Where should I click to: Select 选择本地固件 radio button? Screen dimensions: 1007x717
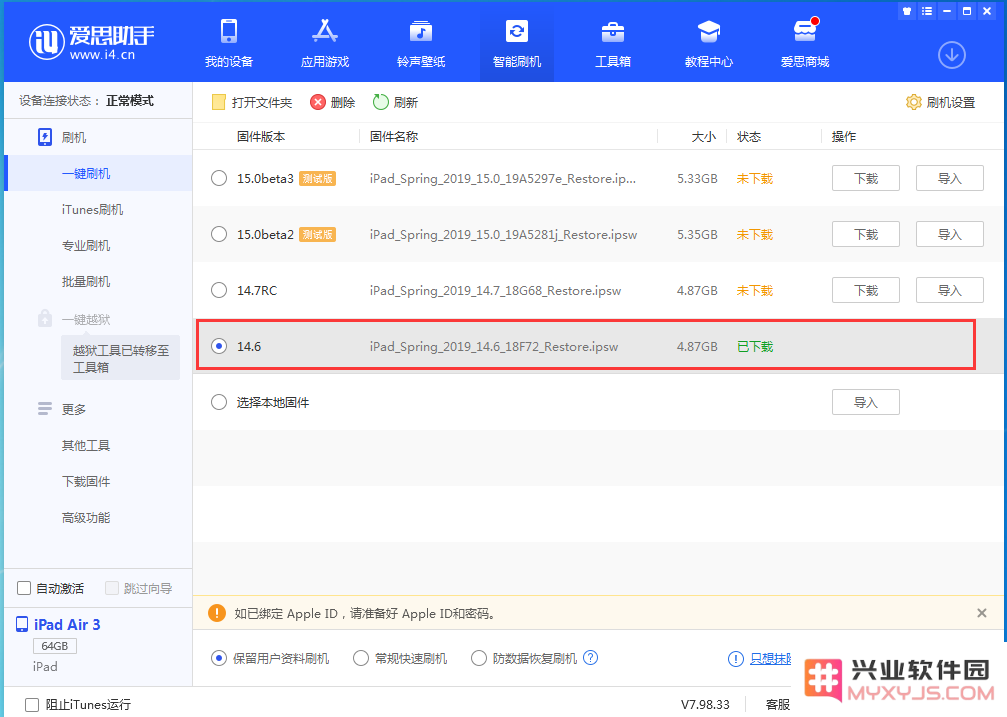tap(219, 402)
